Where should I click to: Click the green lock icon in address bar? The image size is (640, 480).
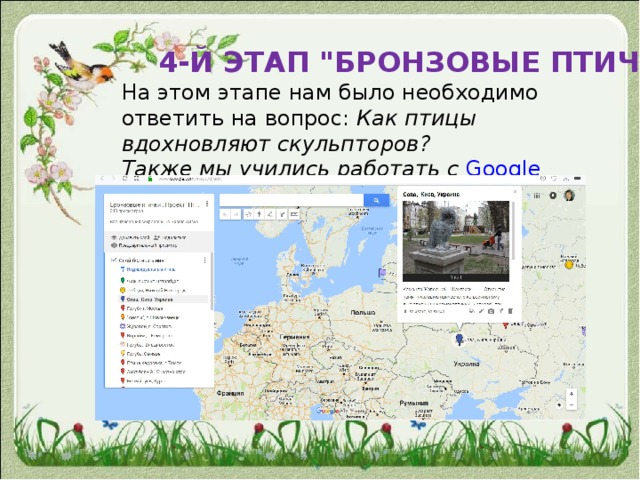click(150, 179)
